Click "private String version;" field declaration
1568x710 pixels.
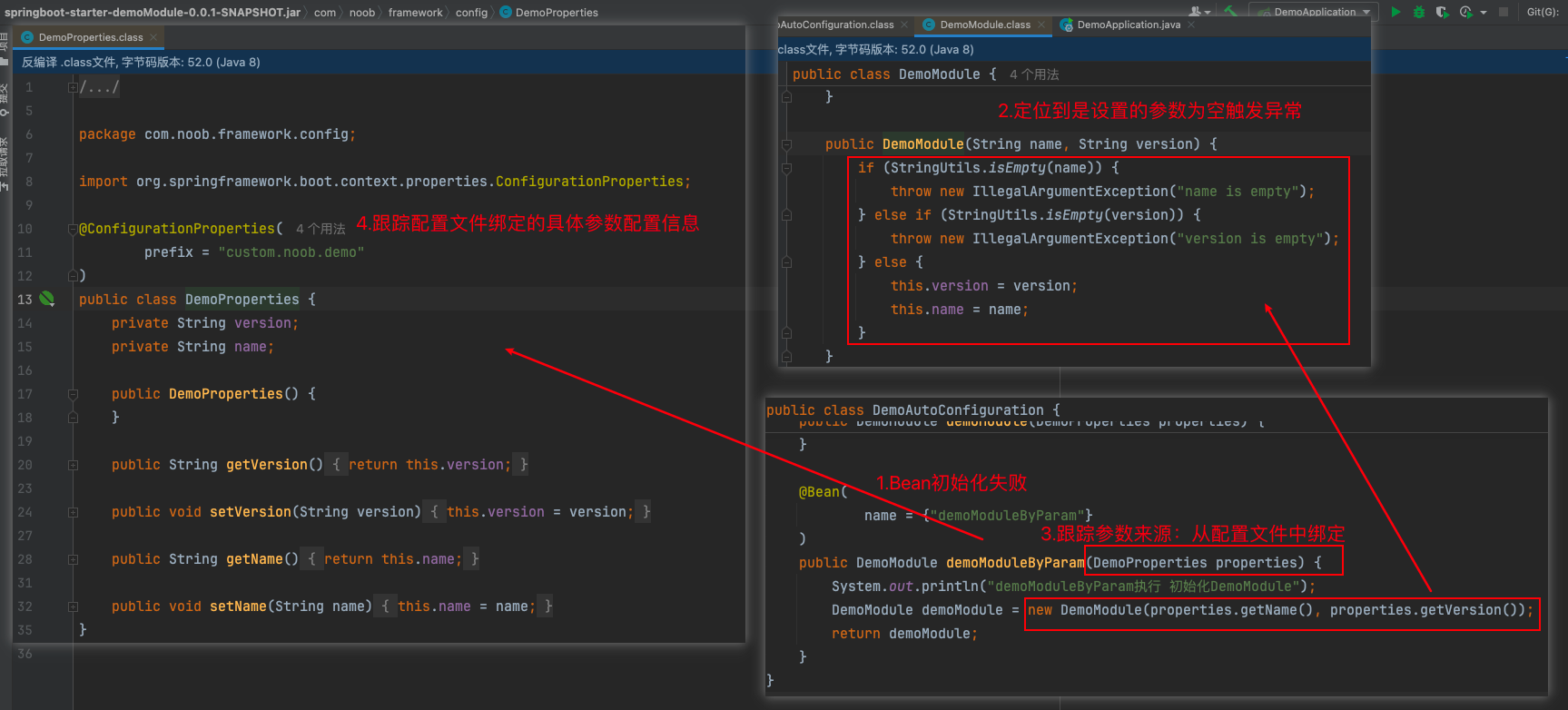pos(205,323)
